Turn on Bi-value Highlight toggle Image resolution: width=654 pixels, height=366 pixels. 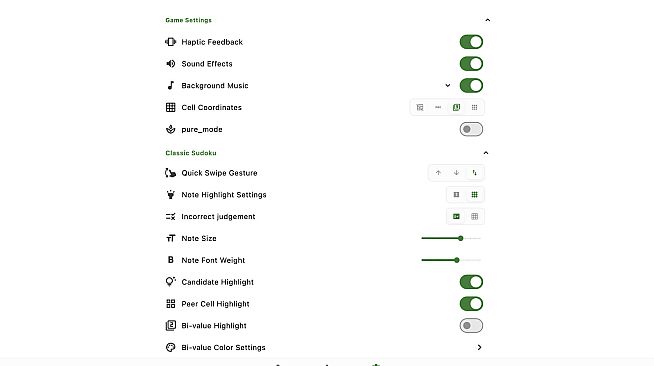471,326
